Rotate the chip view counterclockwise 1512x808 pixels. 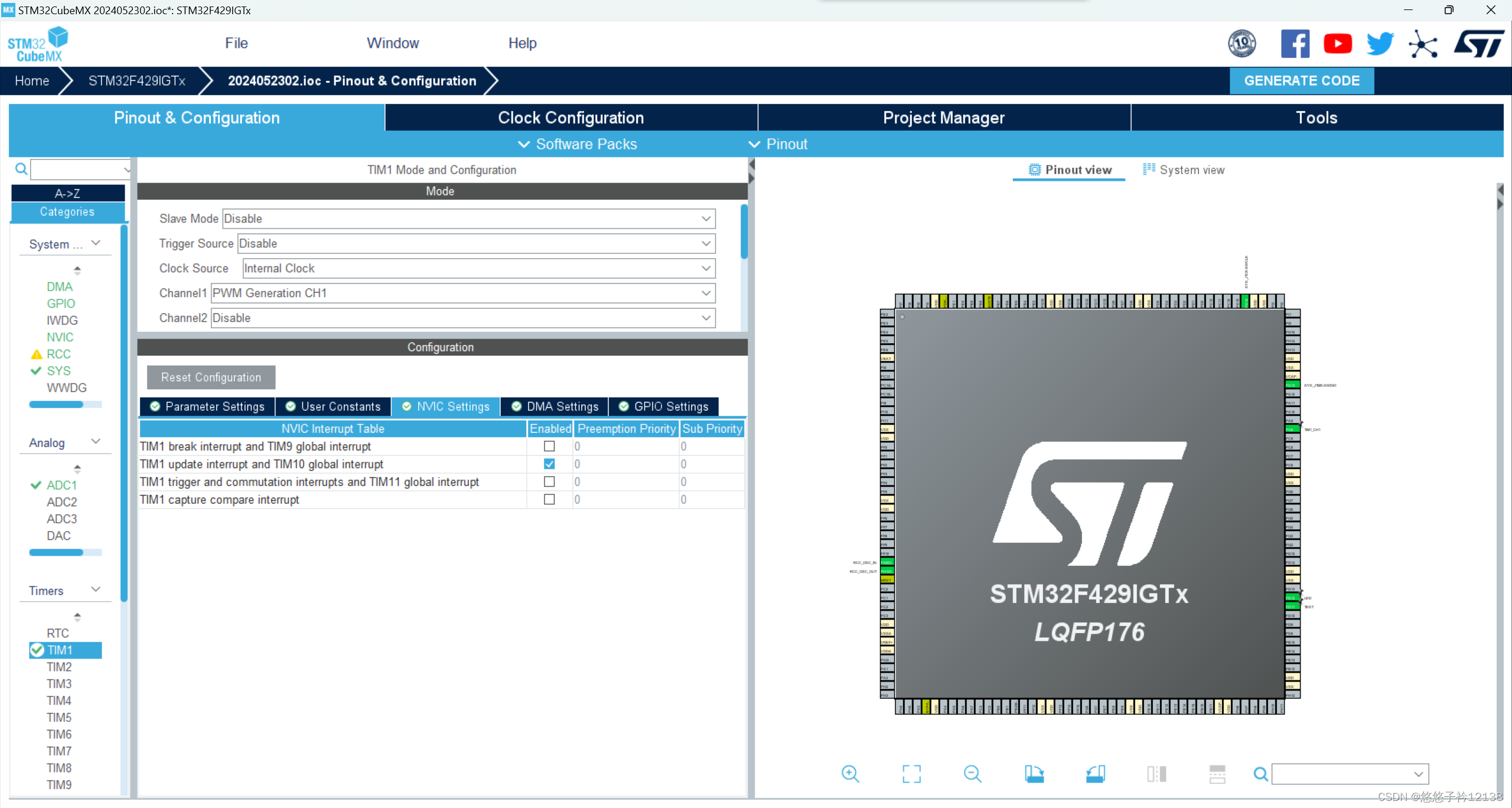point(1096,774)
